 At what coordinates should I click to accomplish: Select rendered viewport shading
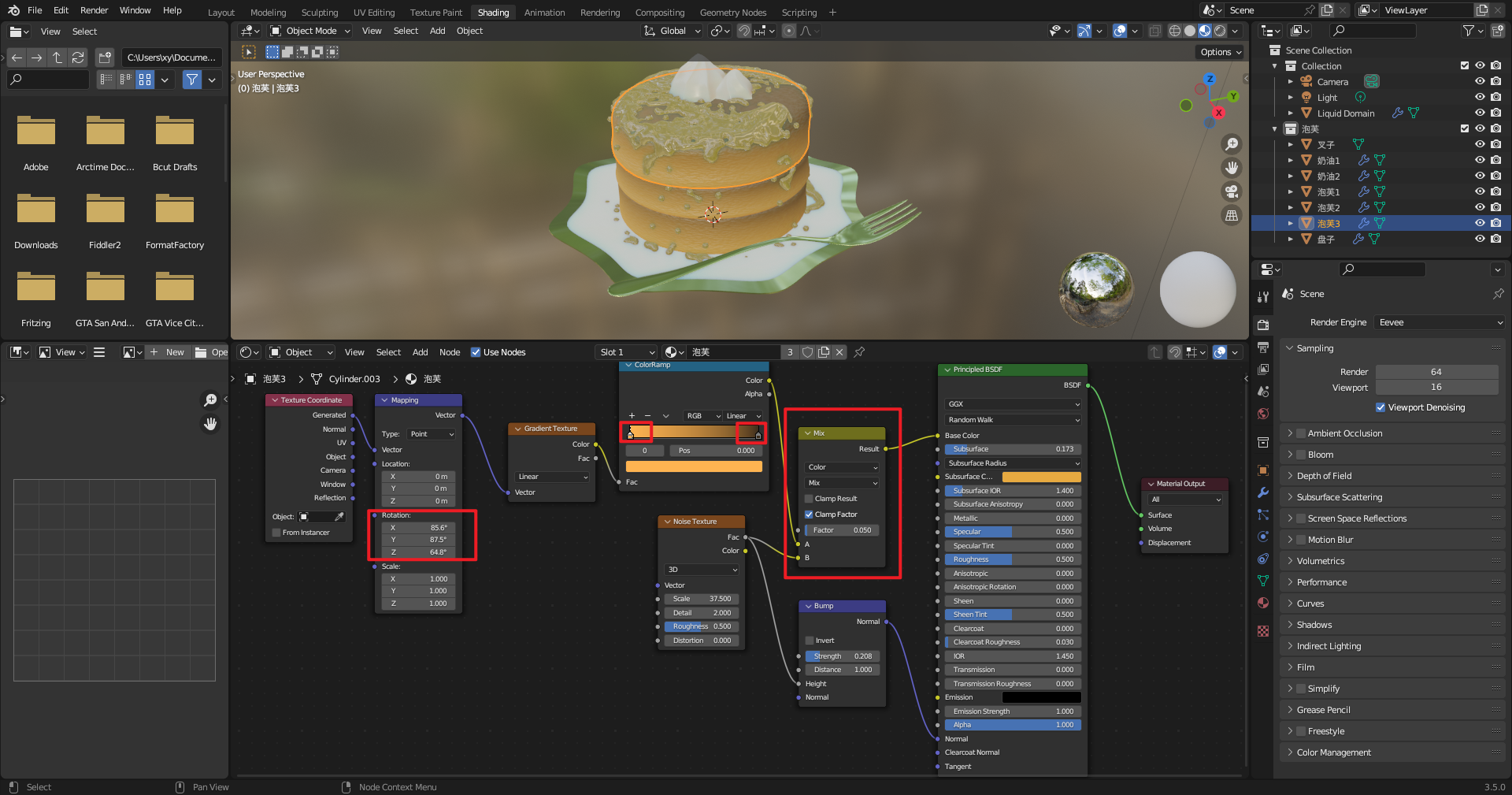[1220, 31]
